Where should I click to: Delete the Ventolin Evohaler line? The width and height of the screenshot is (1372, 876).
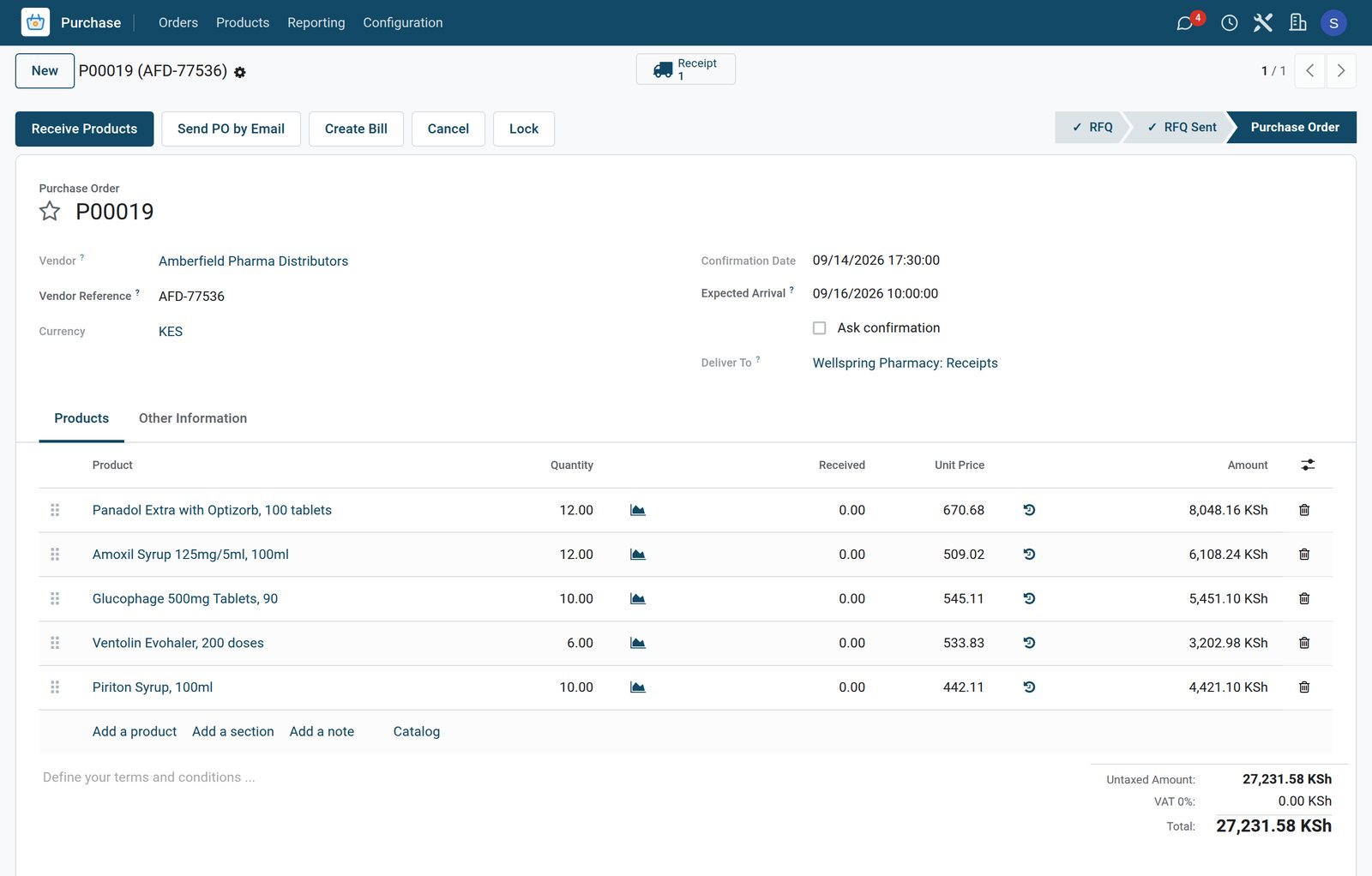point(1304,643)
